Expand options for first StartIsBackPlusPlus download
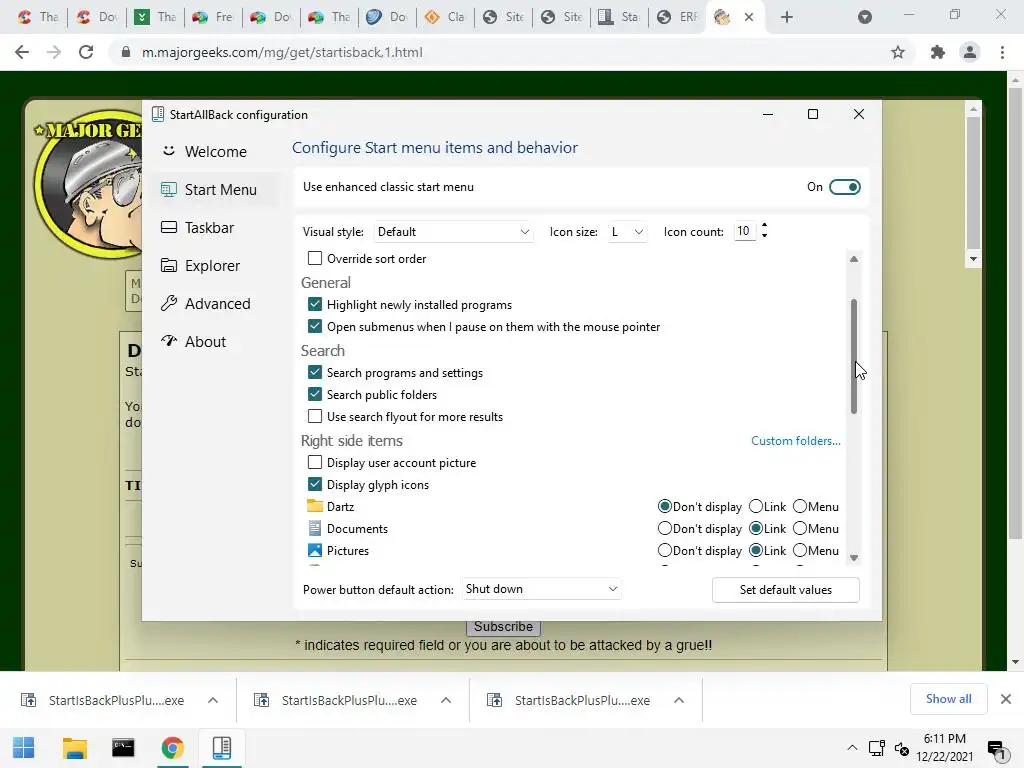This screenshot has width=1024, height=768. tap(213, 700)
